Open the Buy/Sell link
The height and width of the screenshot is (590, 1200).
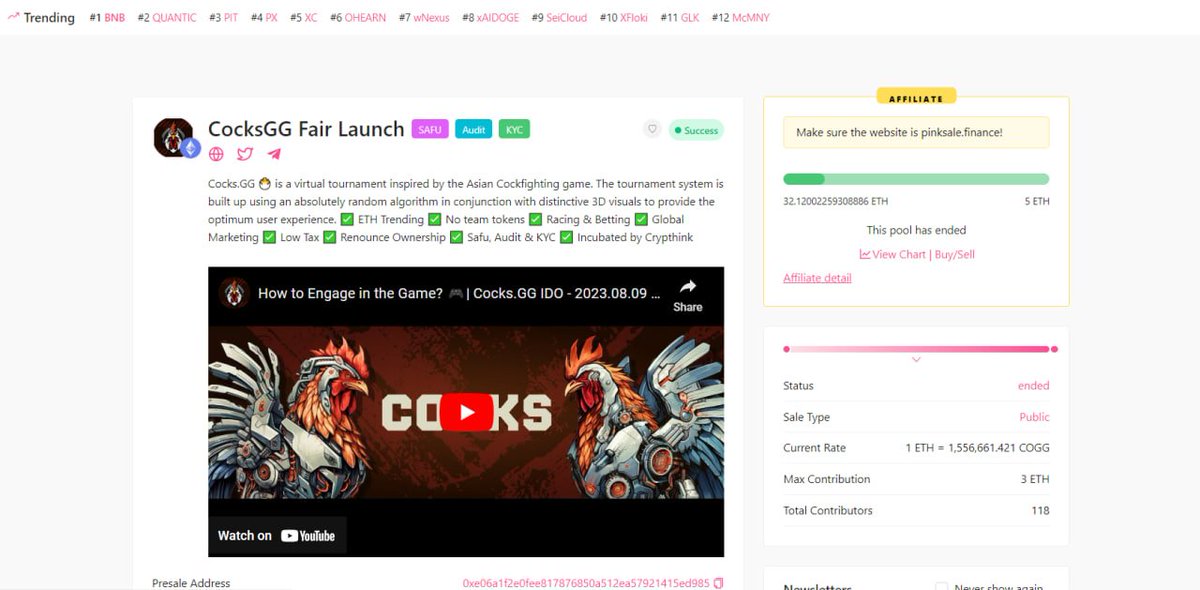point(954,254)
